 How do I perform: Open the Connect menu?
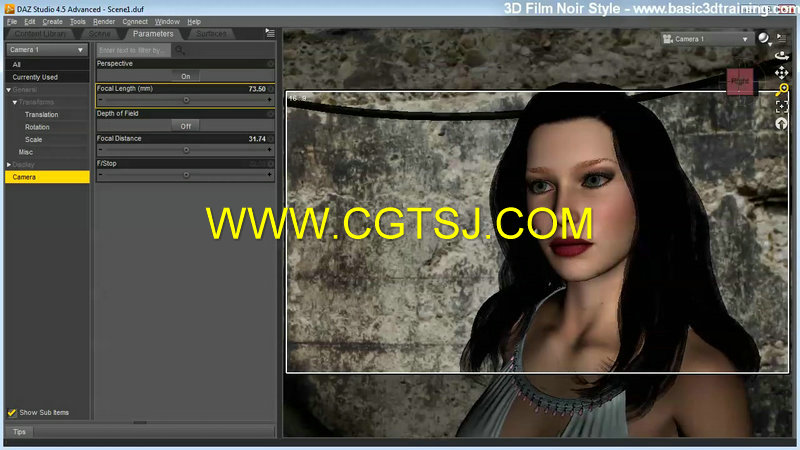coord(135,21)
